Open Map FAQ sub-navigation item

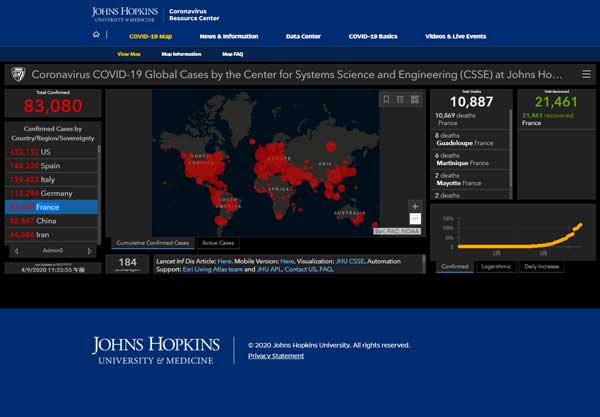click(x=233, y=54)
